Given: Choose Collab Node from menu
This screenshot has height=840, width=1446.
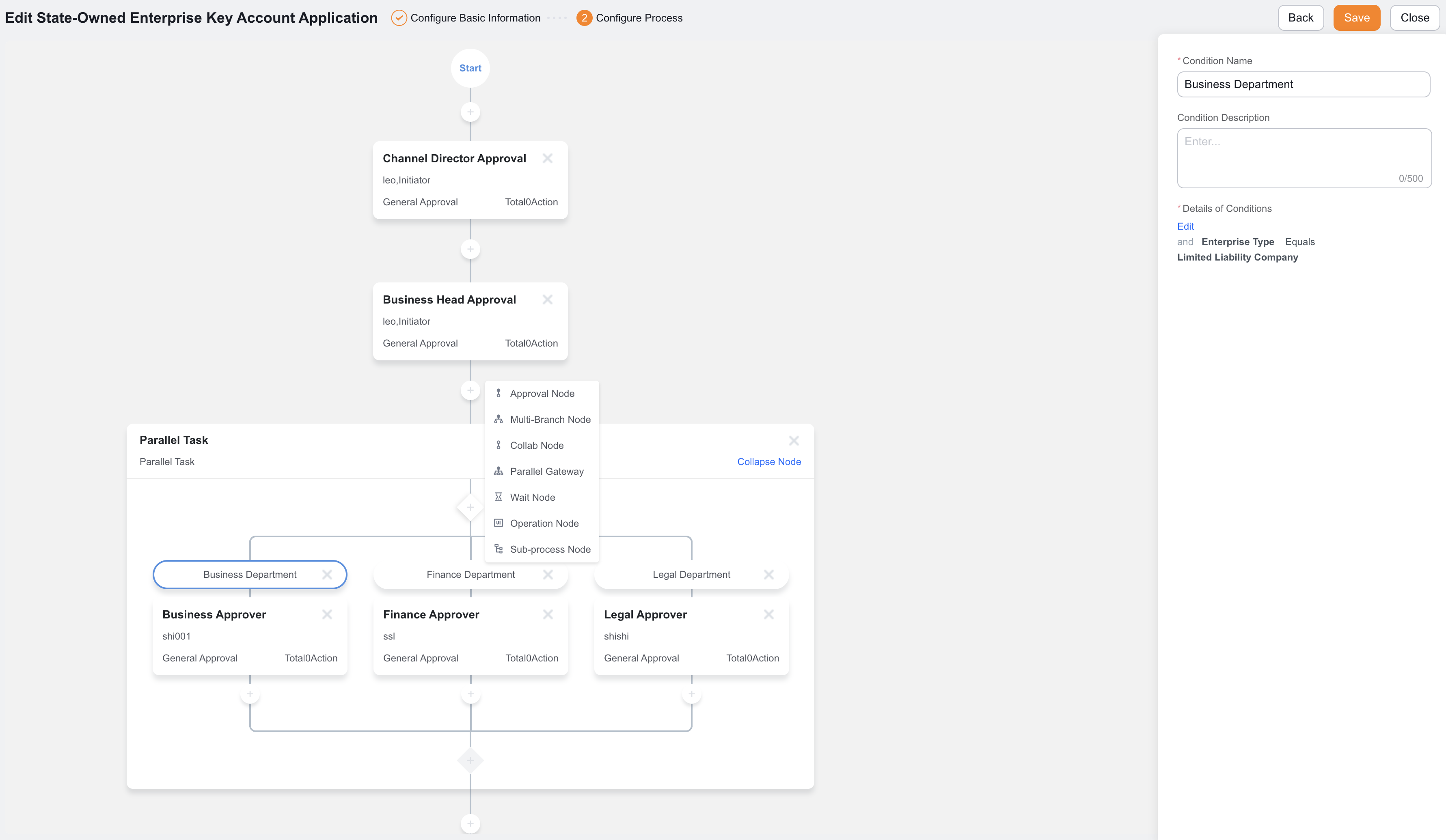Looking at the screenshot, I should pos(542,445).
